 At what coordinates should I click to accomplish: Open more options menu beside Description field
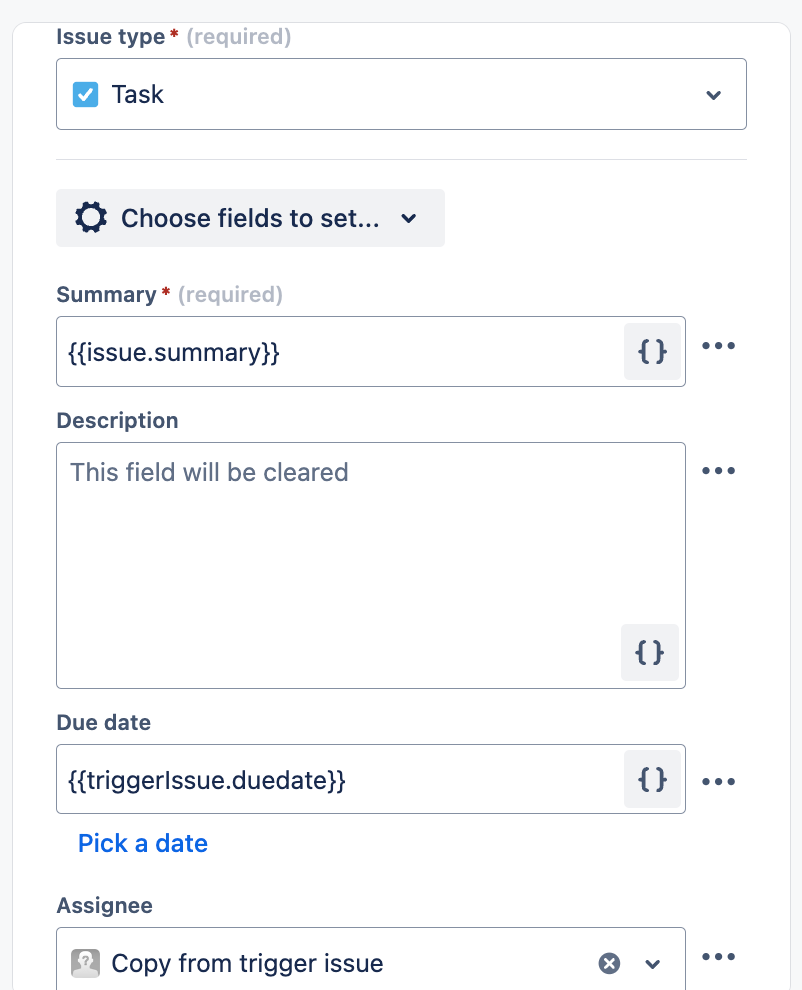point(718,471)
